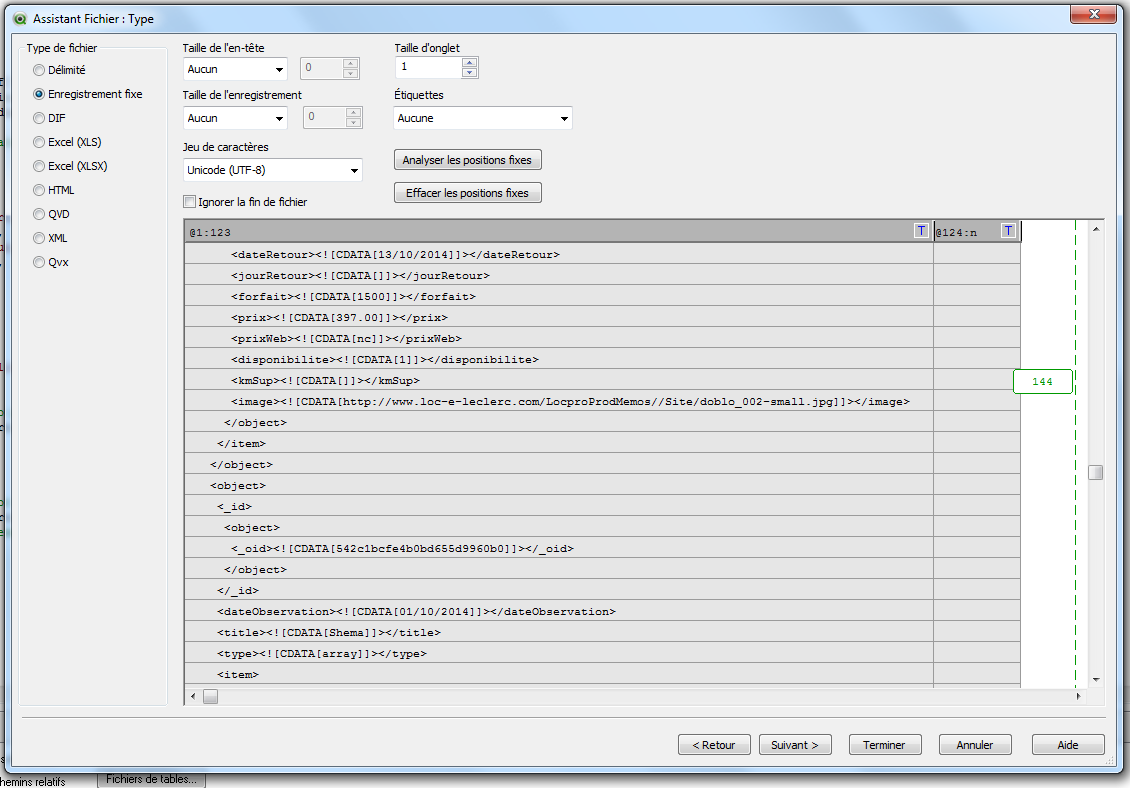Screen dimensions: 1130x788
Task: Click the T icon on @1:123 column
Action: point(920,231)
